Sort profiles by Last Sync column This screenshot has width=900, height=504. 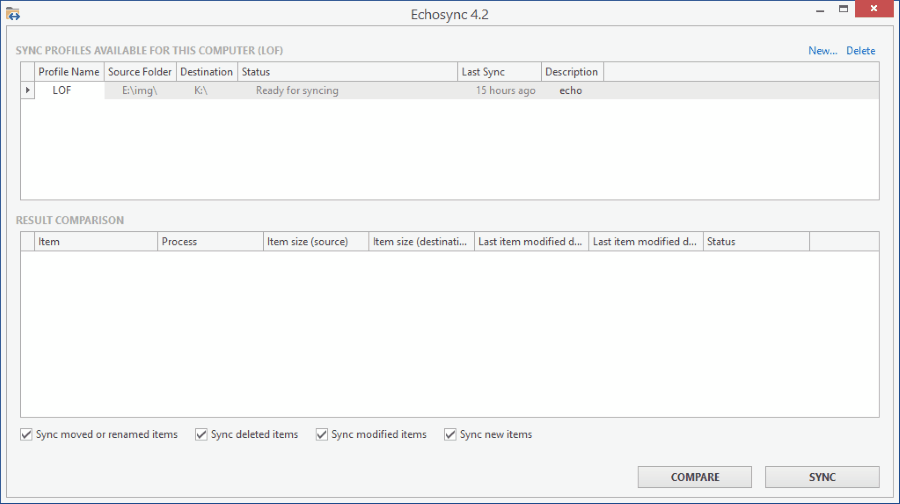click(x=499, y=72)
